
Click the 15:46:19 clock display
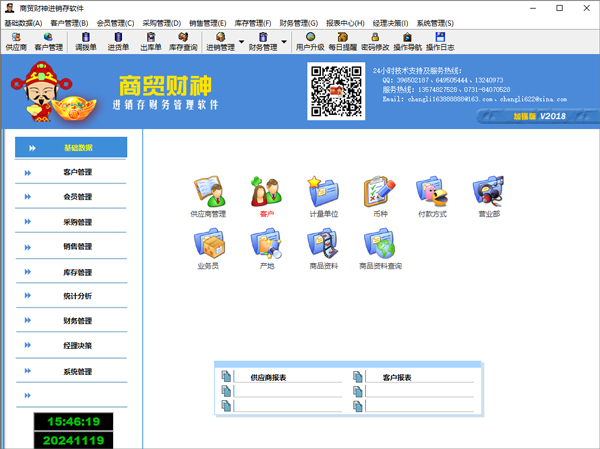73,421
